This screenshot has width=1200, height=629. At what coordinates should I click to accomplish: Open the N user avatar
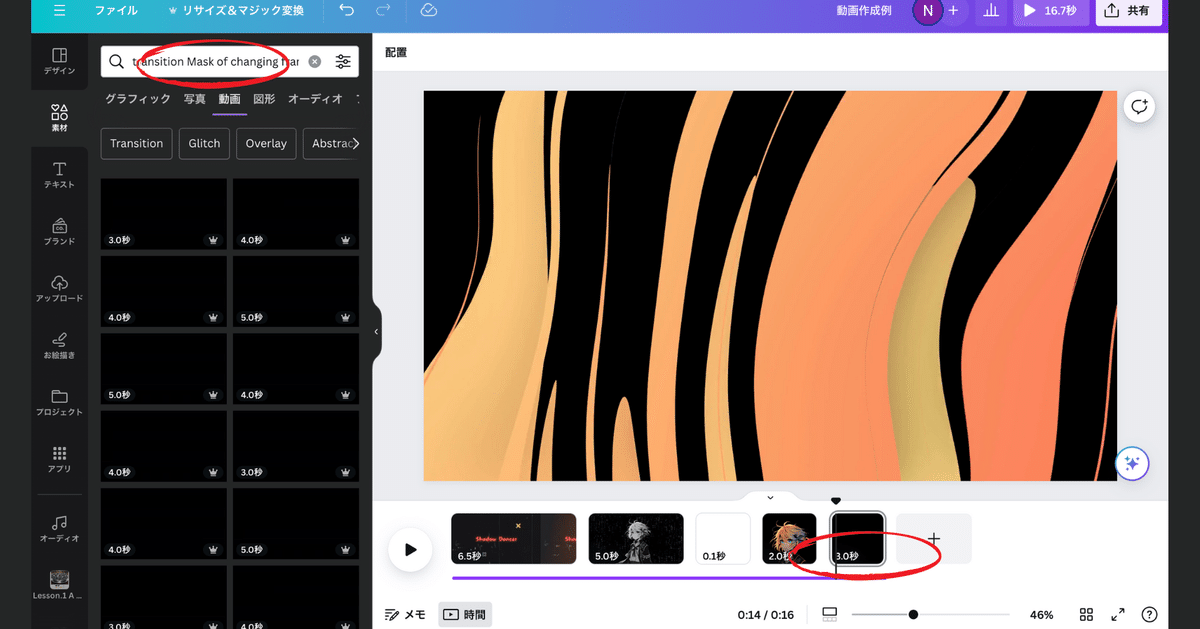pyautogui.click(x=927, y=11)
